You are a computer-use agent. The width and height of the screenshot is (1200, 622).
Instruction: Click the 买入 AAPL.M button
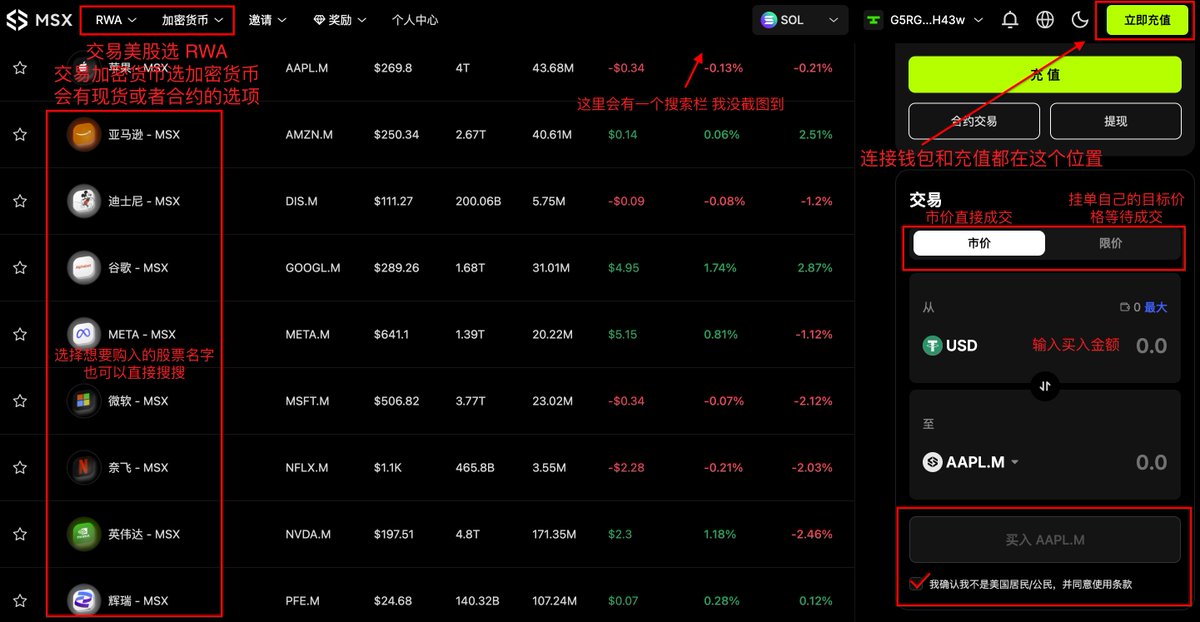[1045, 540]
